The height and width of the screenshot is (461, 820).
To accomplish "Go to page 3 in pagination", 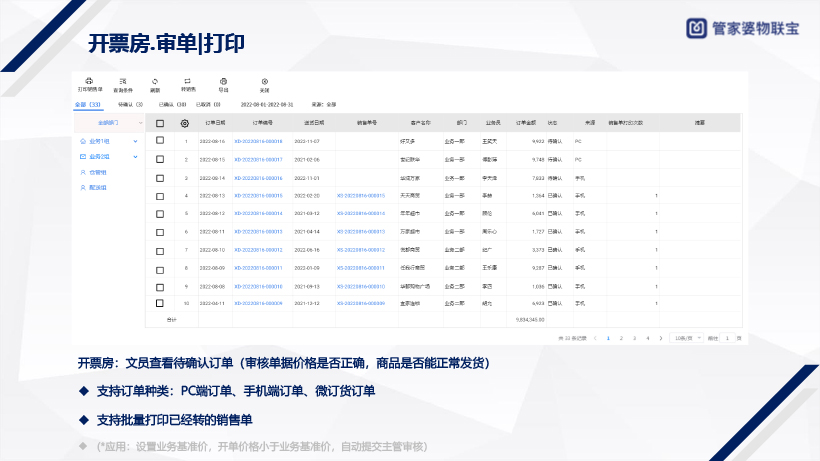I will [634, 338].
